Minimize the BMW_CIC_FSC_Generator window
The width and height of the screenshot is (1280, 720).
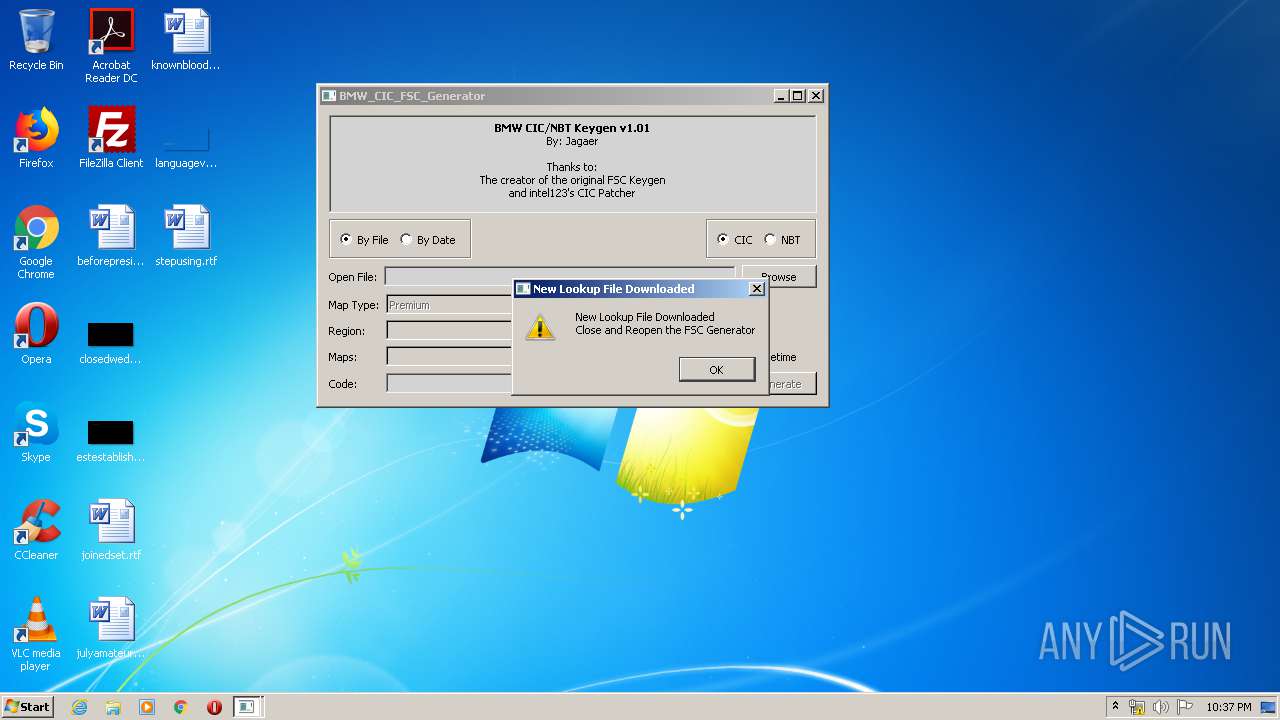[x=780, y=96]
